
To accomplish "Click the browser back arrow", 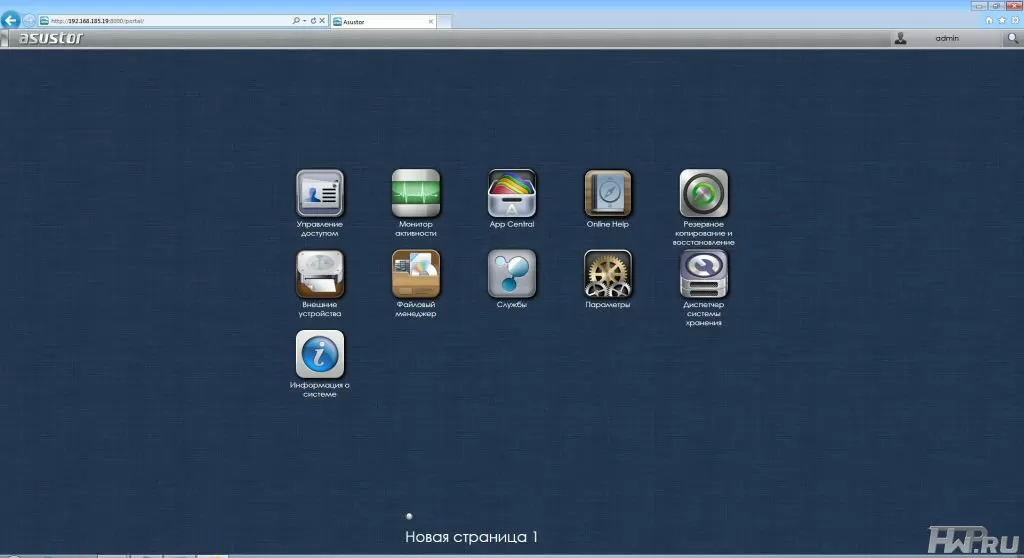I will 10,20.
